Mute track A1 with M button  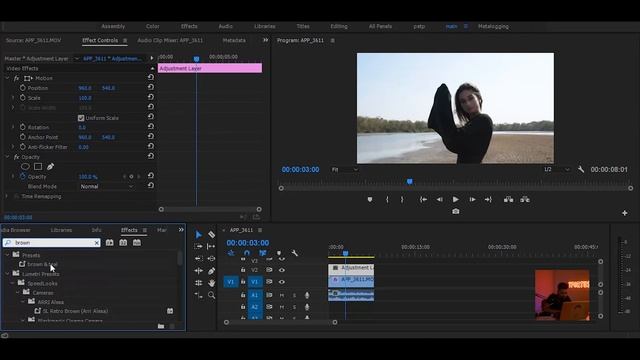[282, 295]
